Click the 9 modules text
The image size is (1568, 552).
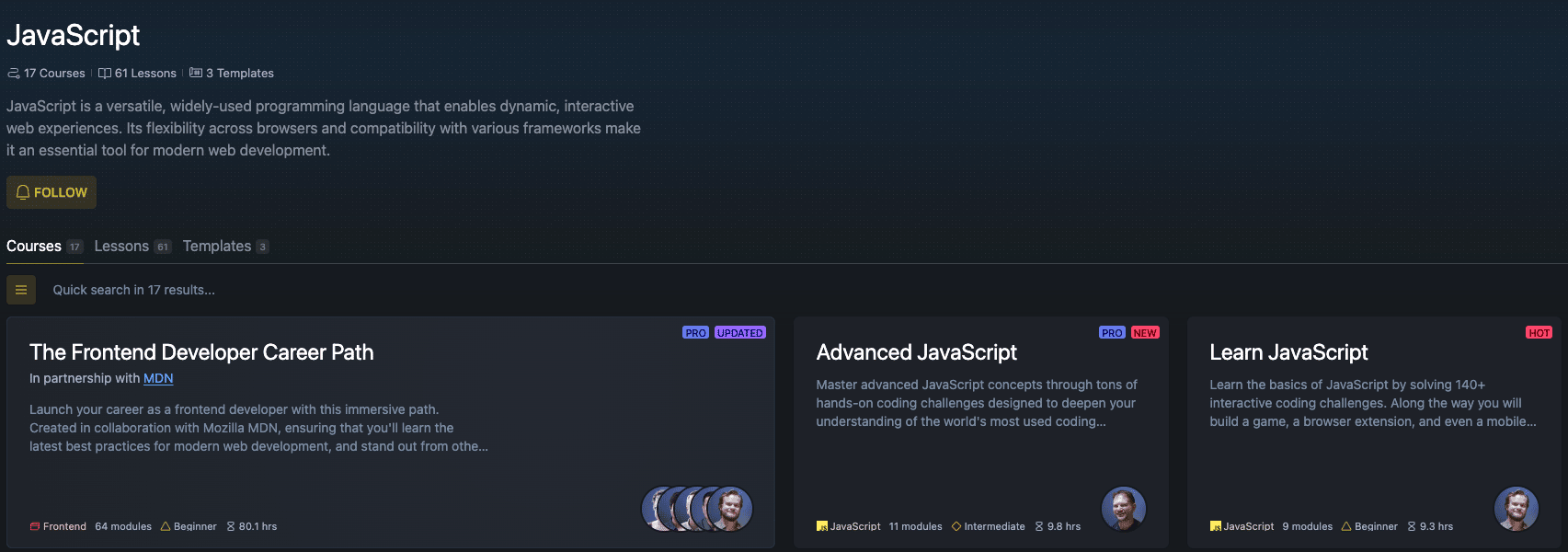coord(1308,526)
